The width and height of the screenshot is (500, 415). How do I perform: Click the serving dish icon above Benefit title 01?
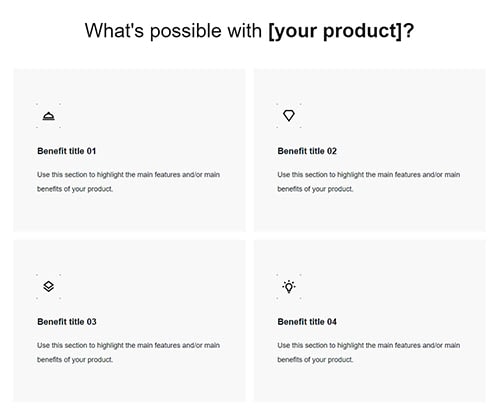(49, 116)
